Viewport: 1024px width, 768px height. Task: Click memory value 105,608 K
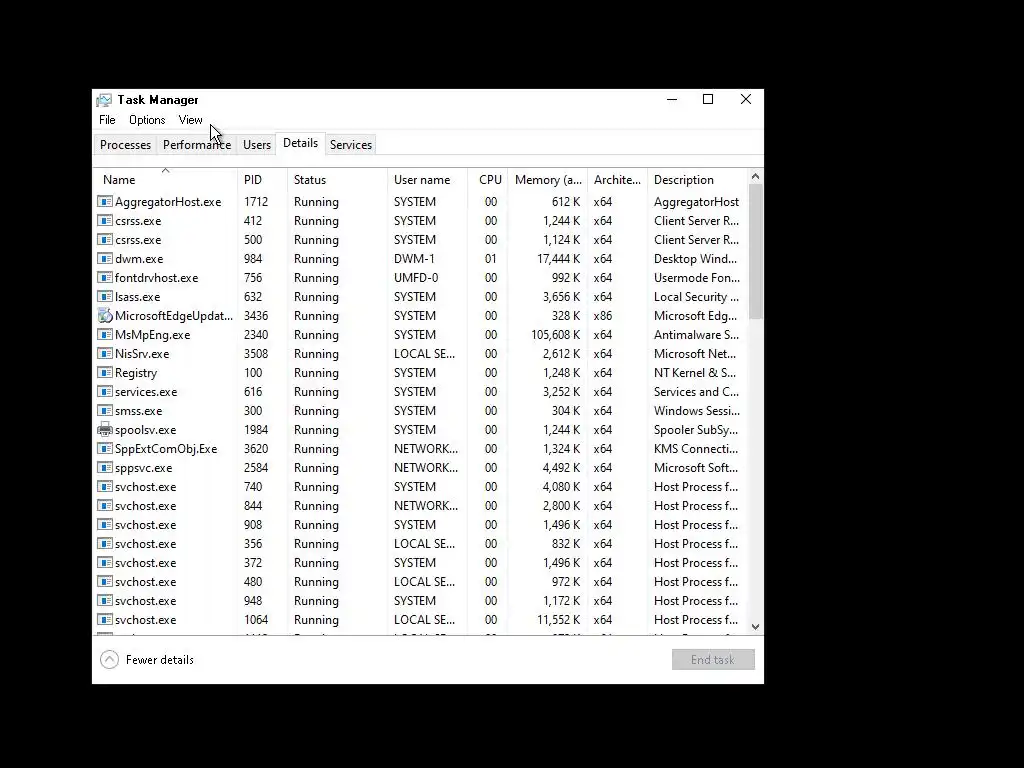coord(555,335)
